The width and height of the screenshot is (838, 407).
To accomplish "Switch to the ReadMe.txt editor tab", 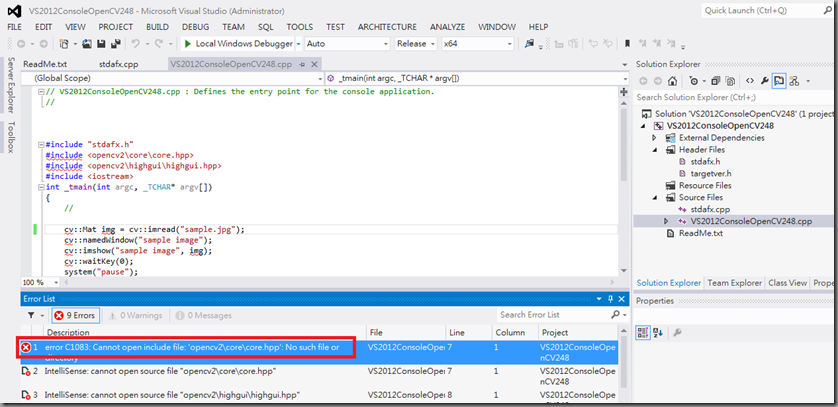I will click(x=45, y=64).
